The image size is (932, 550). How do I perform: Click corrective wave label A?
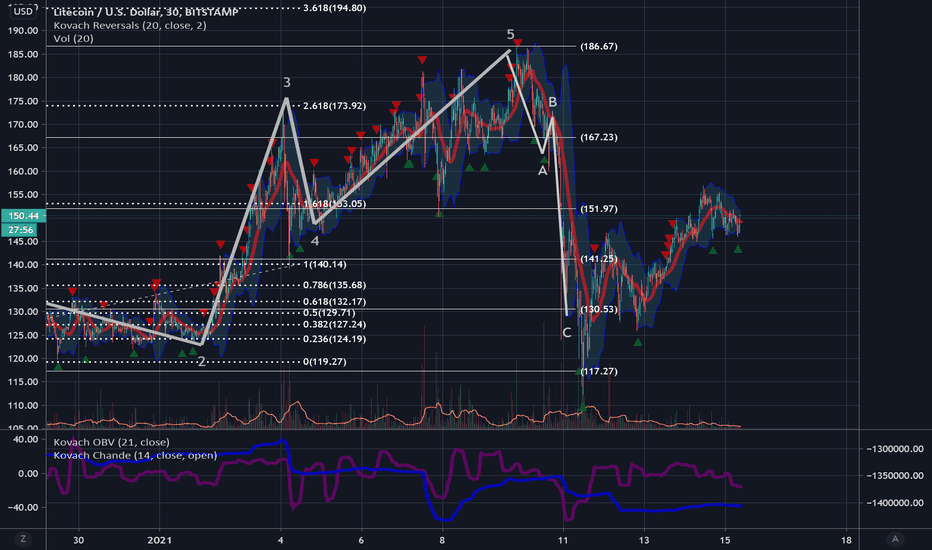pos(542,171)
